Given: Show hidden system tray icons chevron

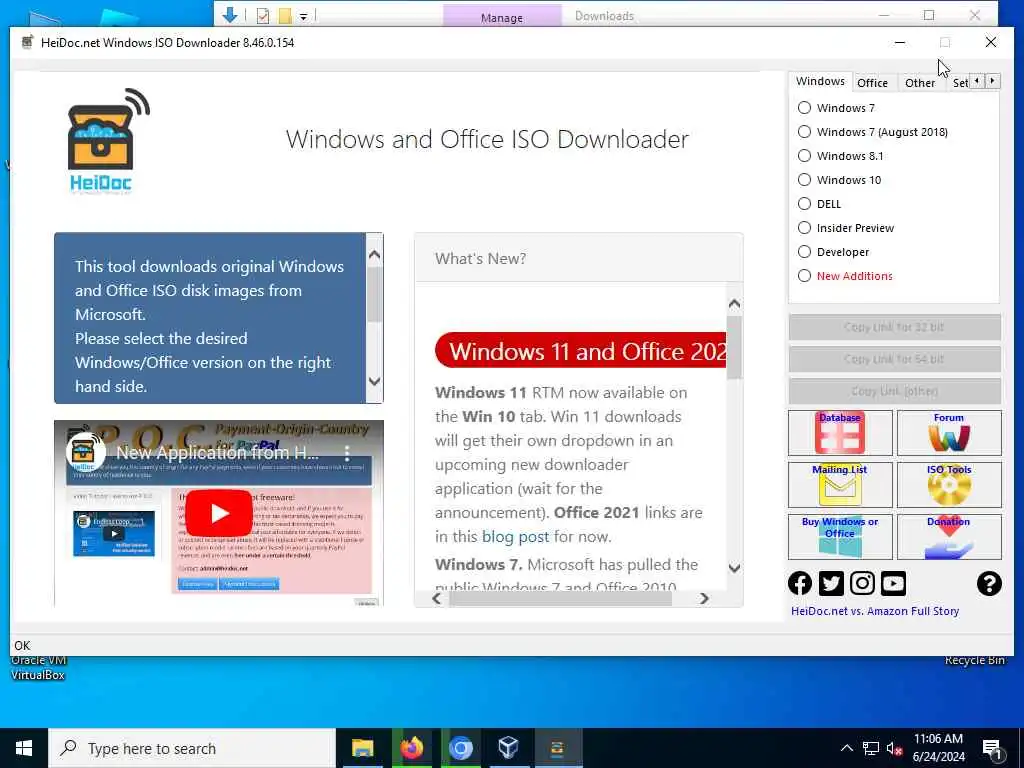Looking at the screenshot, I should click(846, 748).
